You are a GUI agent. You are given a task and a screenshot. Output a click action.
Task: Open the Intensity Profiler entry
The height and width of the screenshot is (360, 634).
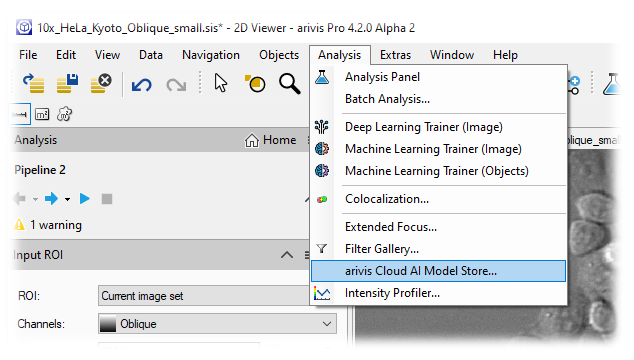(x=439, y=293)
